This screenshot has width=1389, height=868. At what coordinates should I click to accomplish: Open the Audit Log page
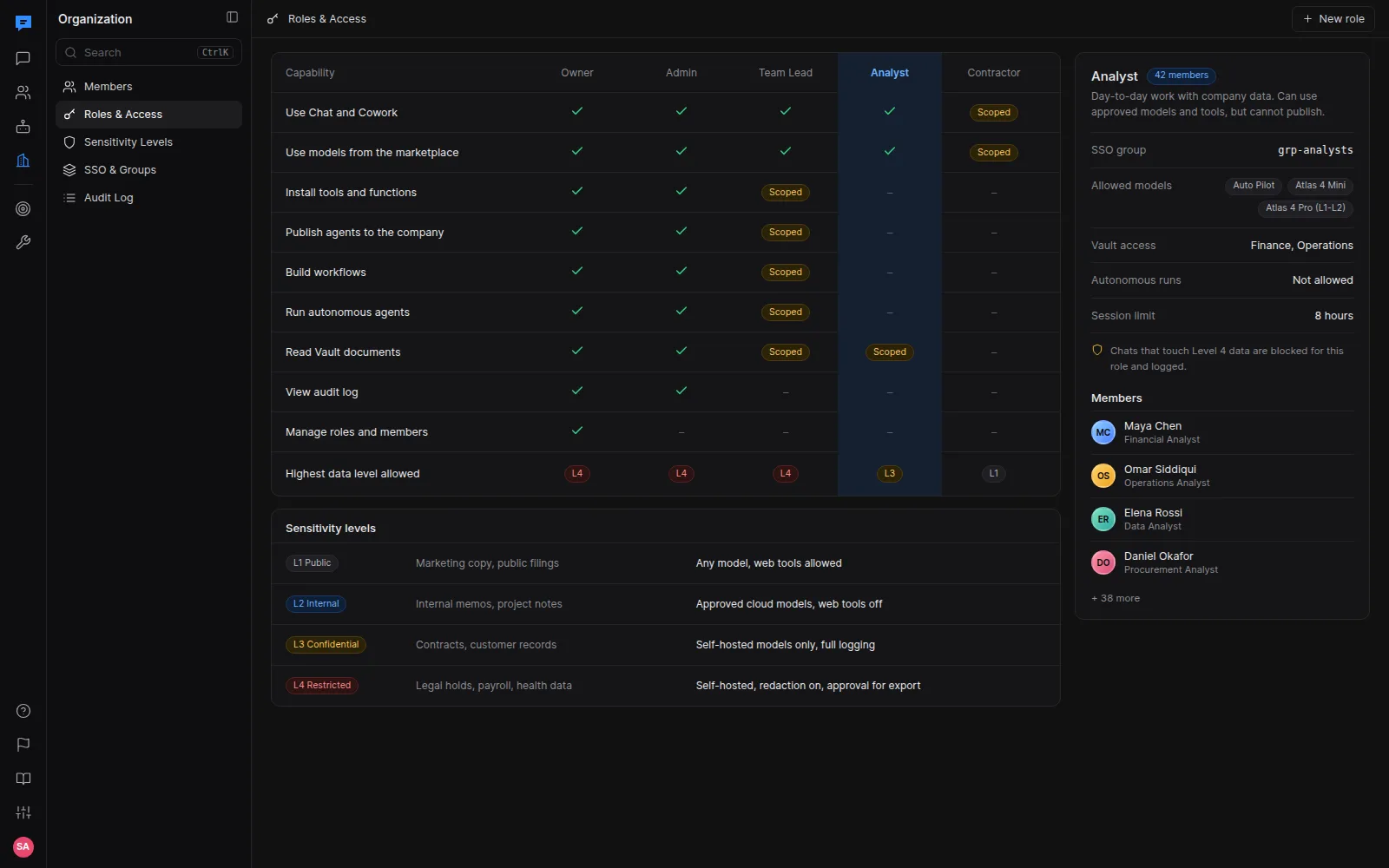tap(148, 198)
